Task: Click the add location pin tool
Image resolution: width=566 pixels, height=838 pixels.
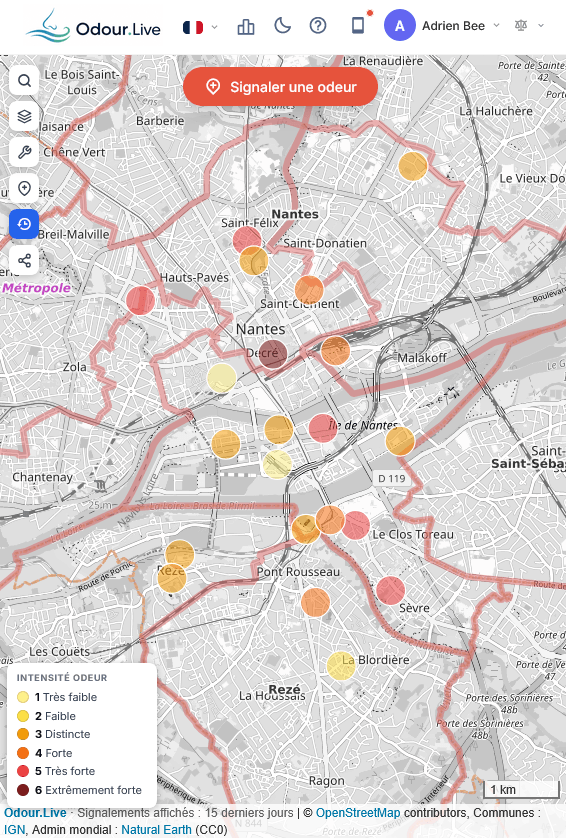Action: coord(24,188)
